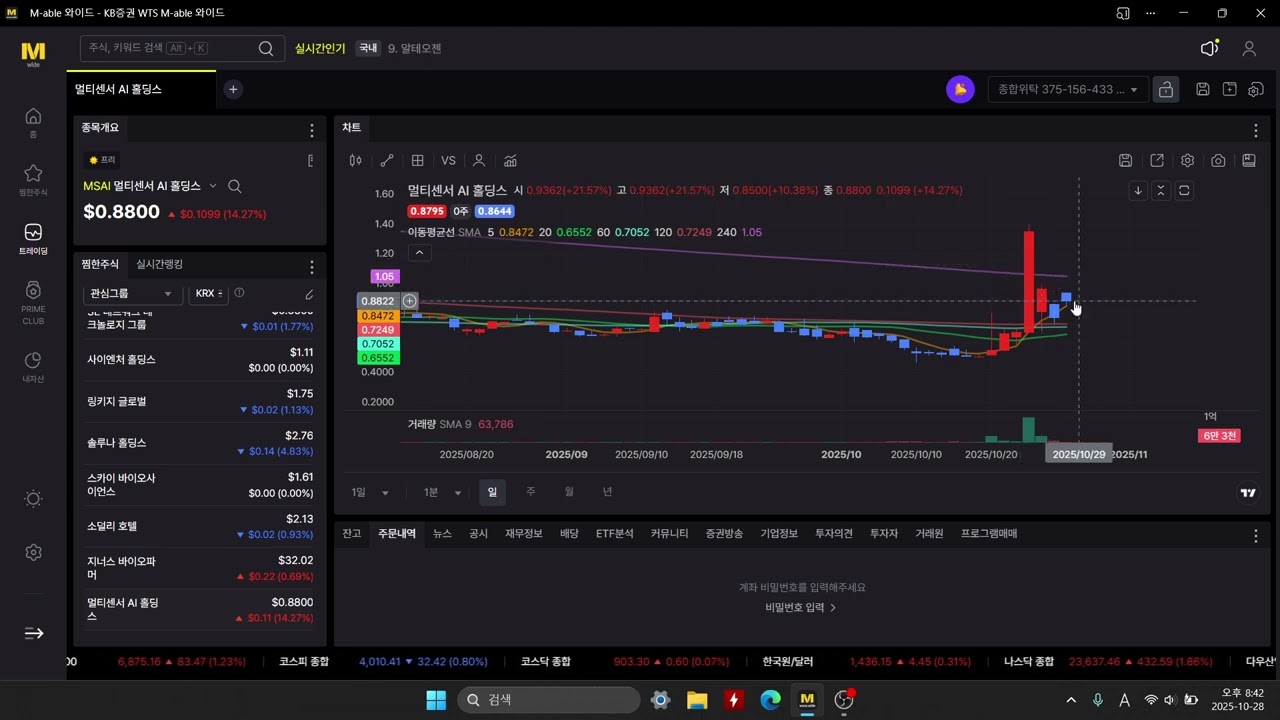Click the magnifier next to the MSAI stock name

point(235,186)
